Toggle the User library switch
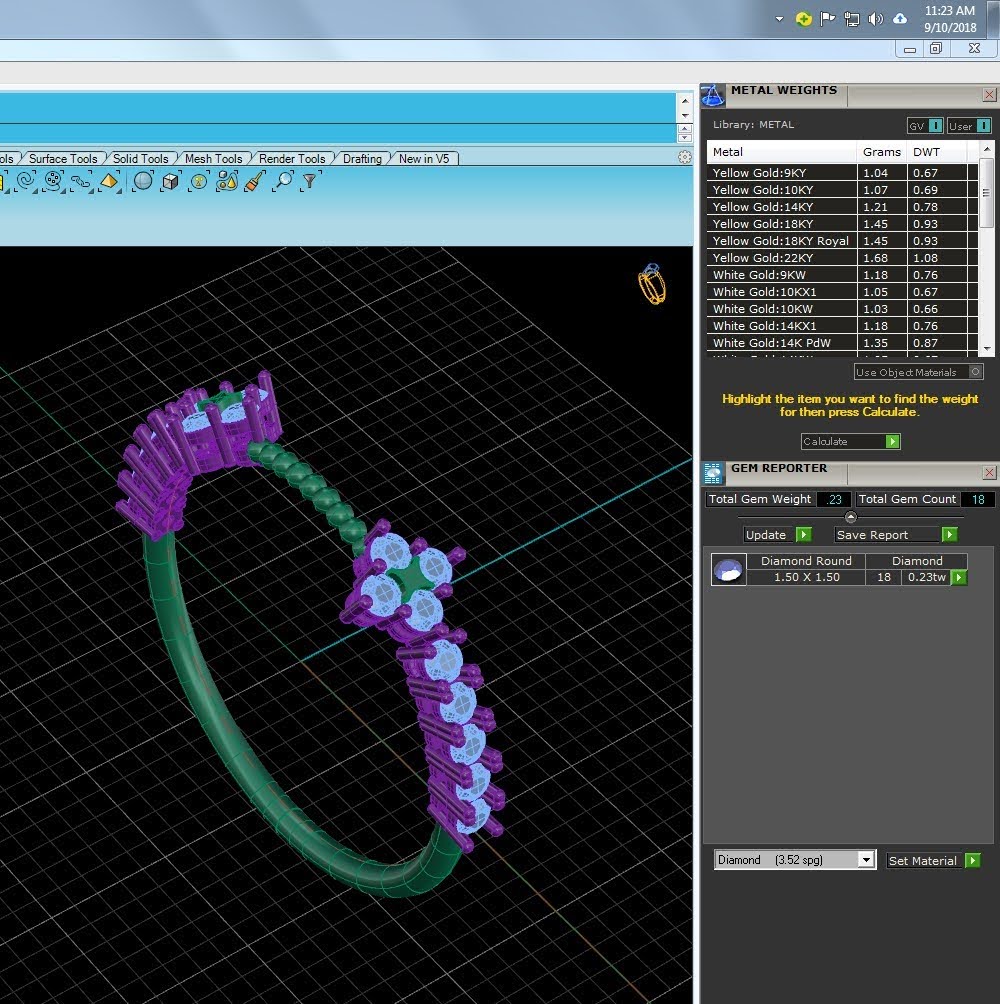The image size is (1000, 1004). pyautogui.click(x=969, y=126)
